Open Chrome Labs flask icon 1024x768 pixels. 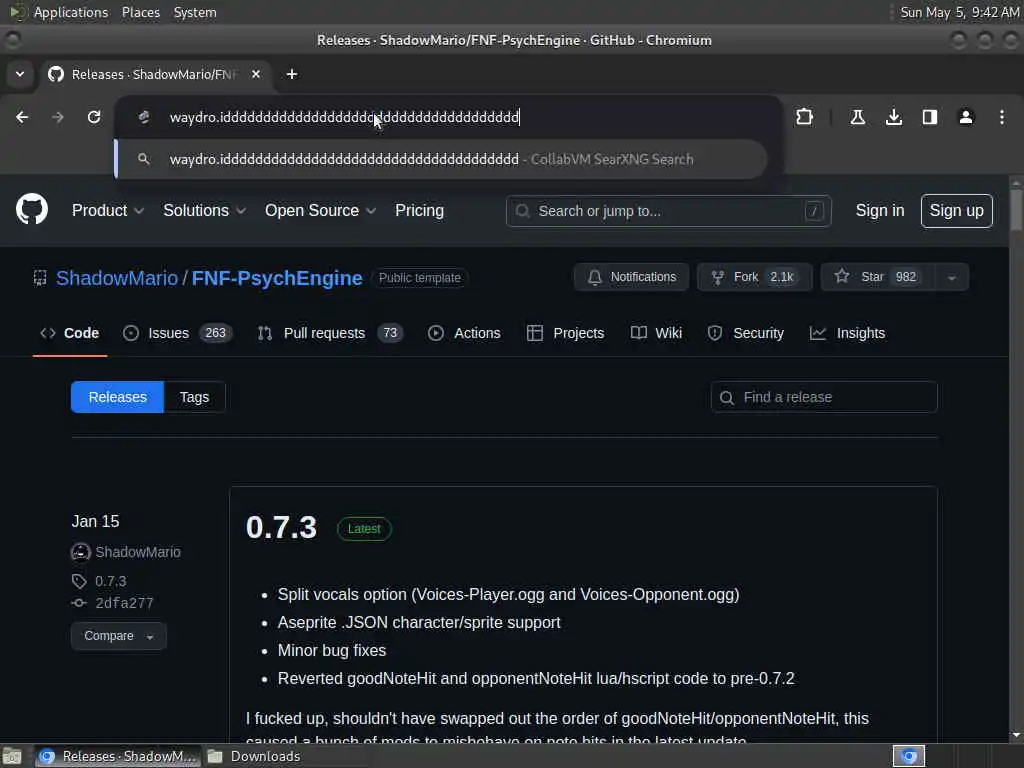tap(858, 117)
